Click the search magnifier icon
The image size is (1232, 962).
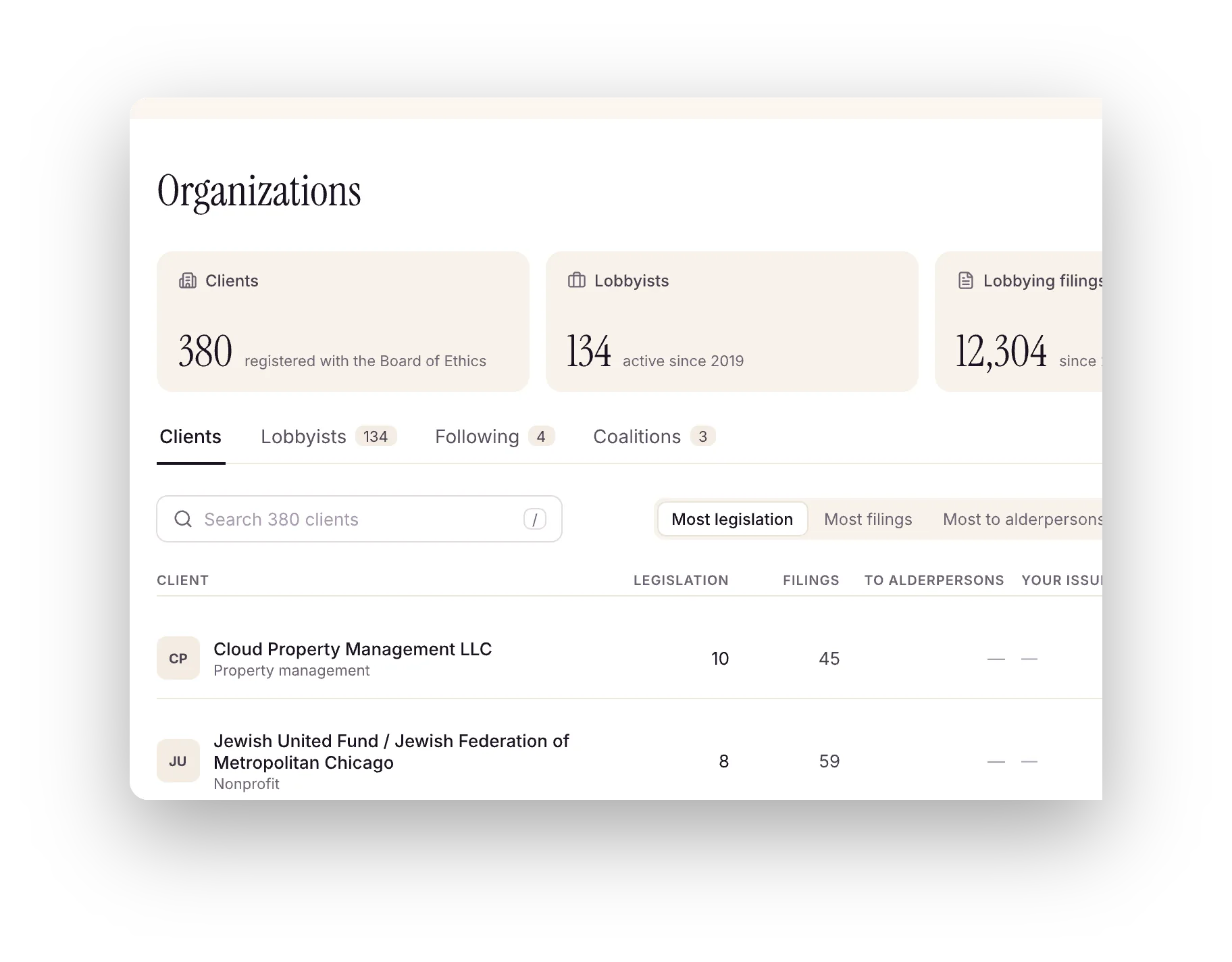183,519
